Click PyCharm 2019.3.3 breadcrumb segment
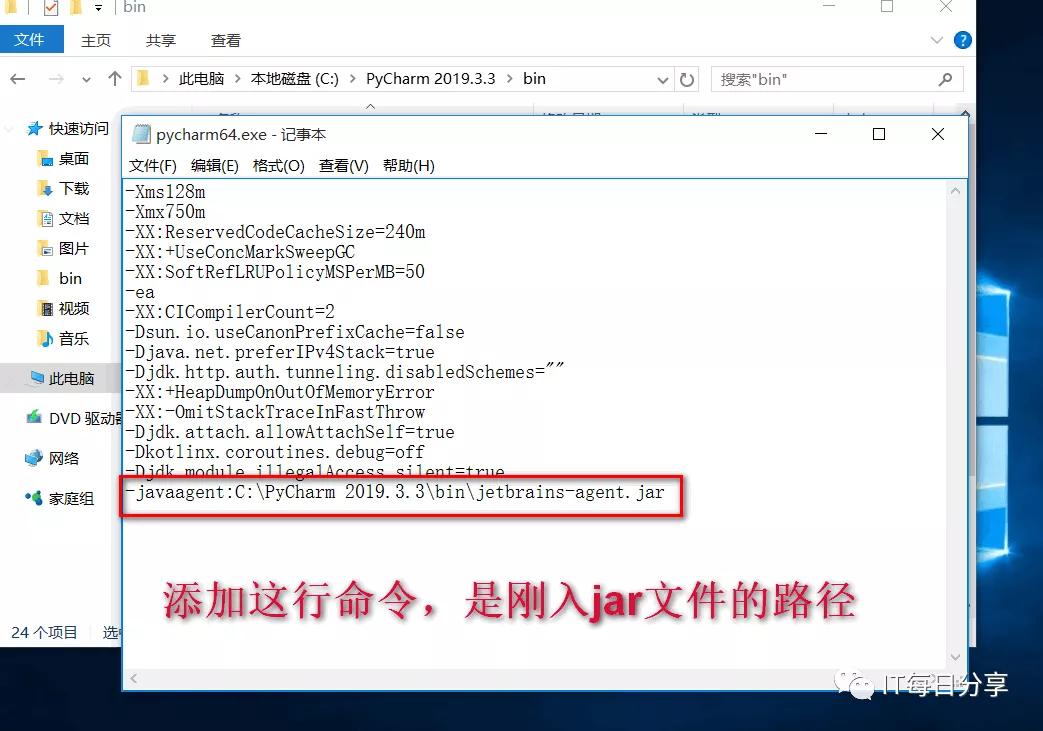The width and height of the screenshot is (1043, 731). (430, 79)
